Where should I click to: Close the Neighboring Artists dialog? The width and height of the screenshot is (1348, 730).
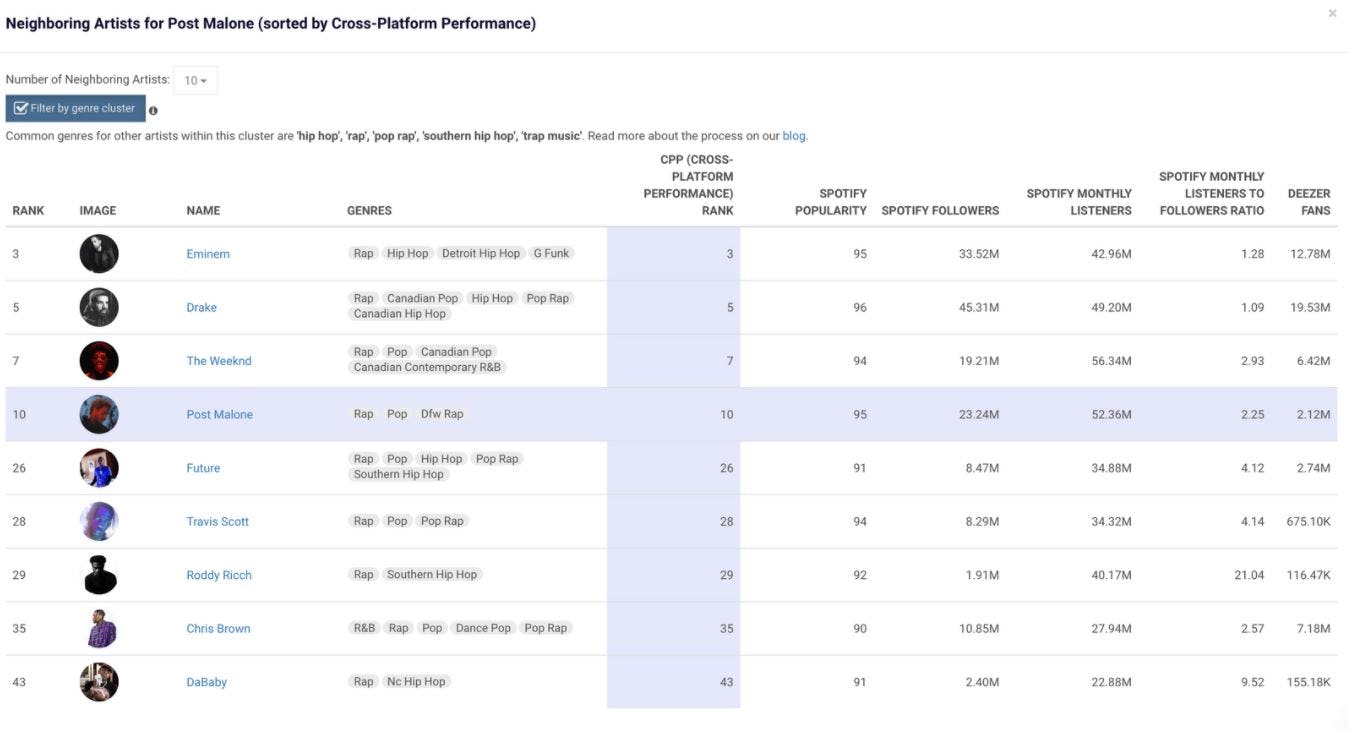click(x=1332, y=14)
